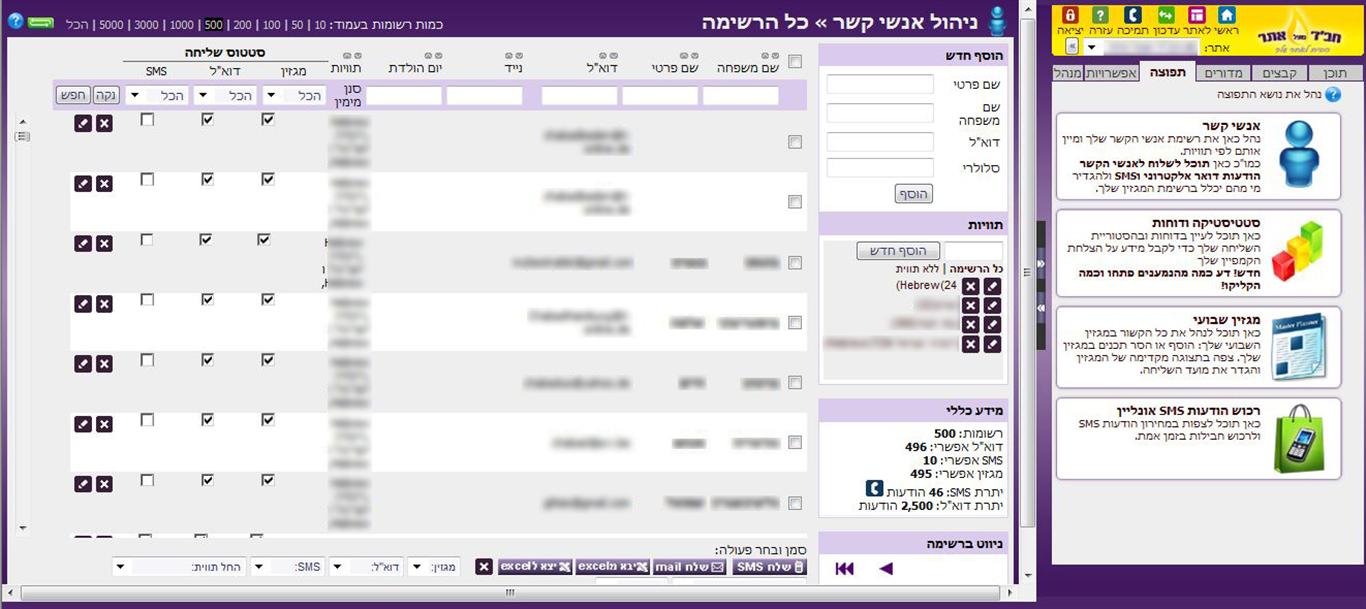Screen dimensions: 1366x609
Task: Click phone icon beside יתרת SMS
Action: click(x=874, y=489)
